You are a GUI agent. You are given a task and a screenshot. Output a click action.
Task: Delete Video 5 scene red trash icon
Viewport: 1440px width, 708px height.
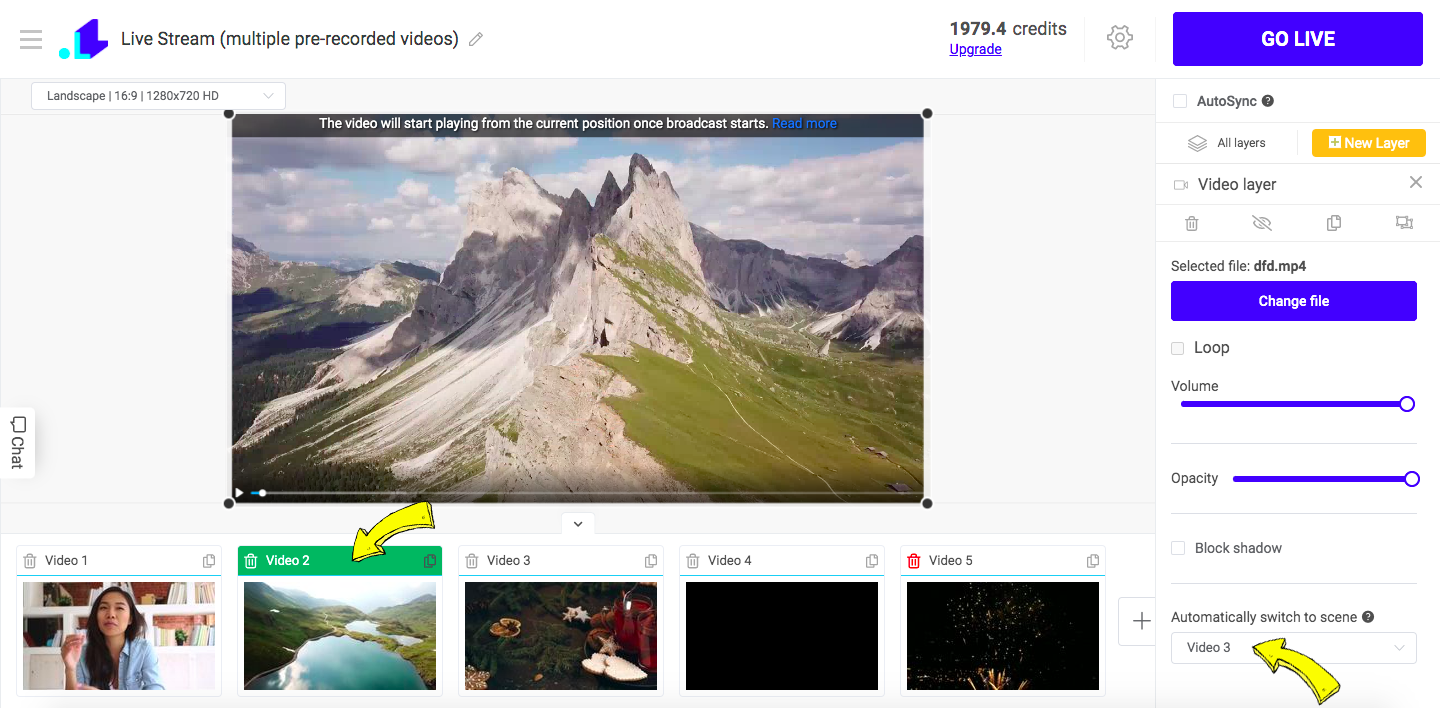pyautogui.click(x=914, y=561)
